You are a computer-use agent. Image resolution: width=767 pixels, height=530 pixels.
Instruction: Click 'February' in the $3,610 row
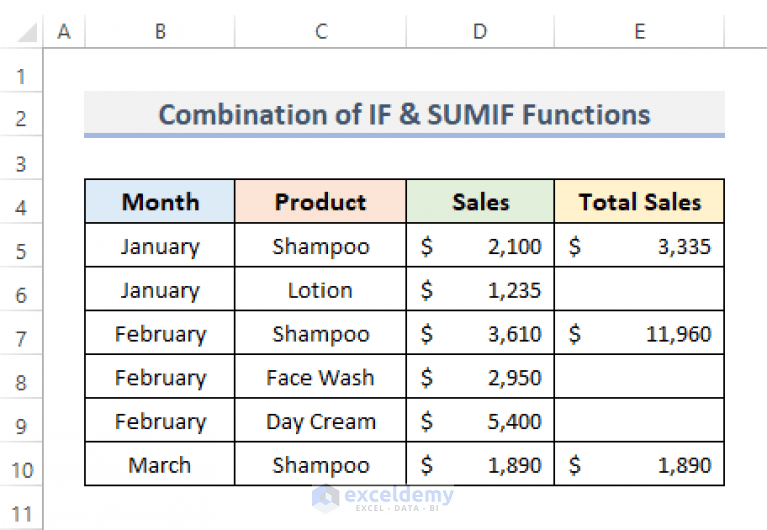[160, 333]
